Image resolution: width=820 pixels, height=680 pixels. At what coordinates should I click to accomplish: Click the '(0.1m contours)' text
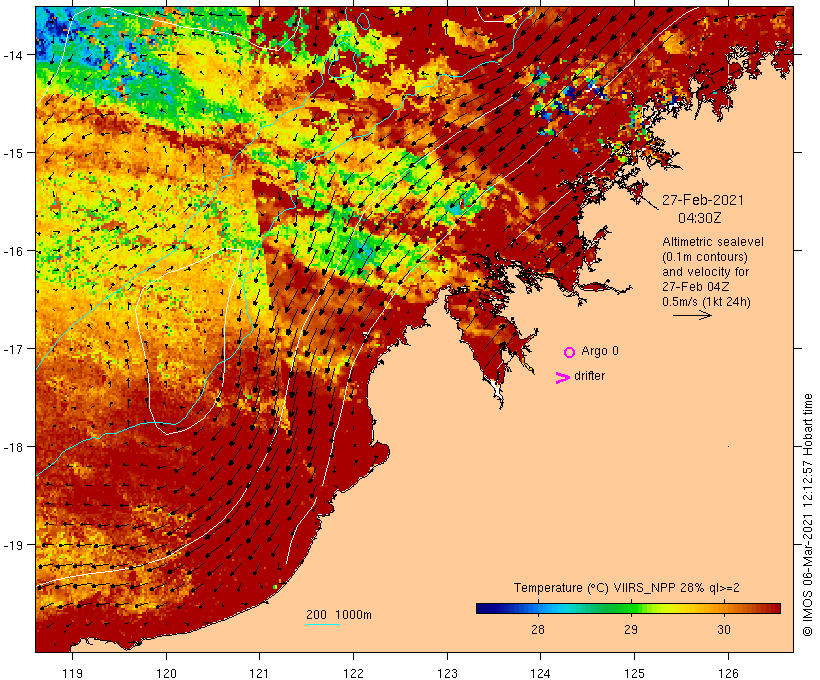click(704, 257)
